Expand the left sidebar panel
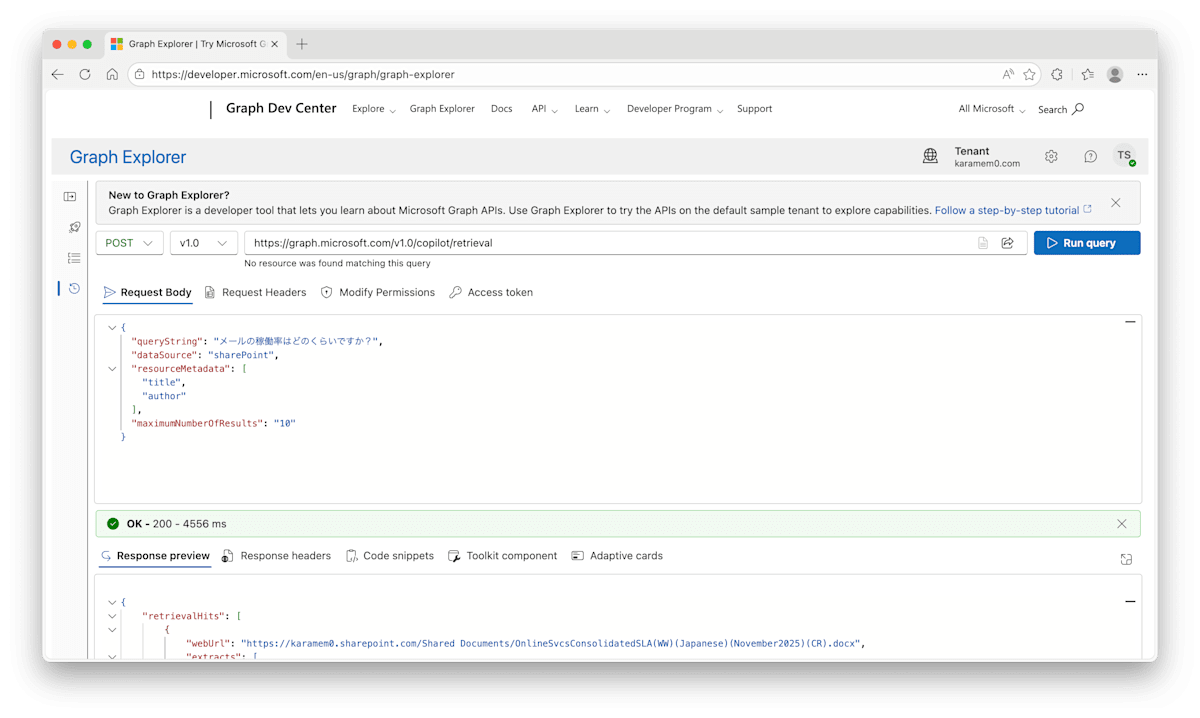 tap(69, 196)
